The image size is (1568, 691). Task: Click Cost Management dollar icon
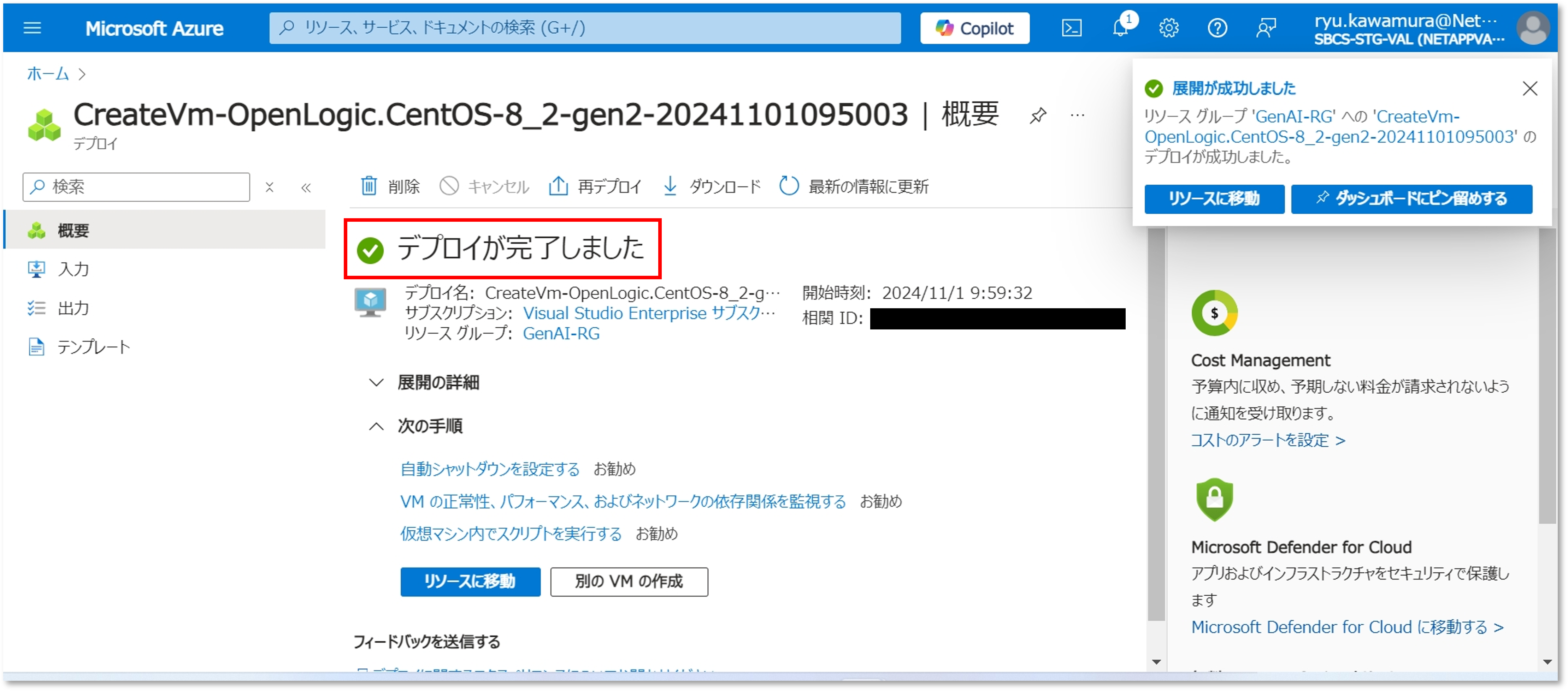click(x=1214, y=312)
